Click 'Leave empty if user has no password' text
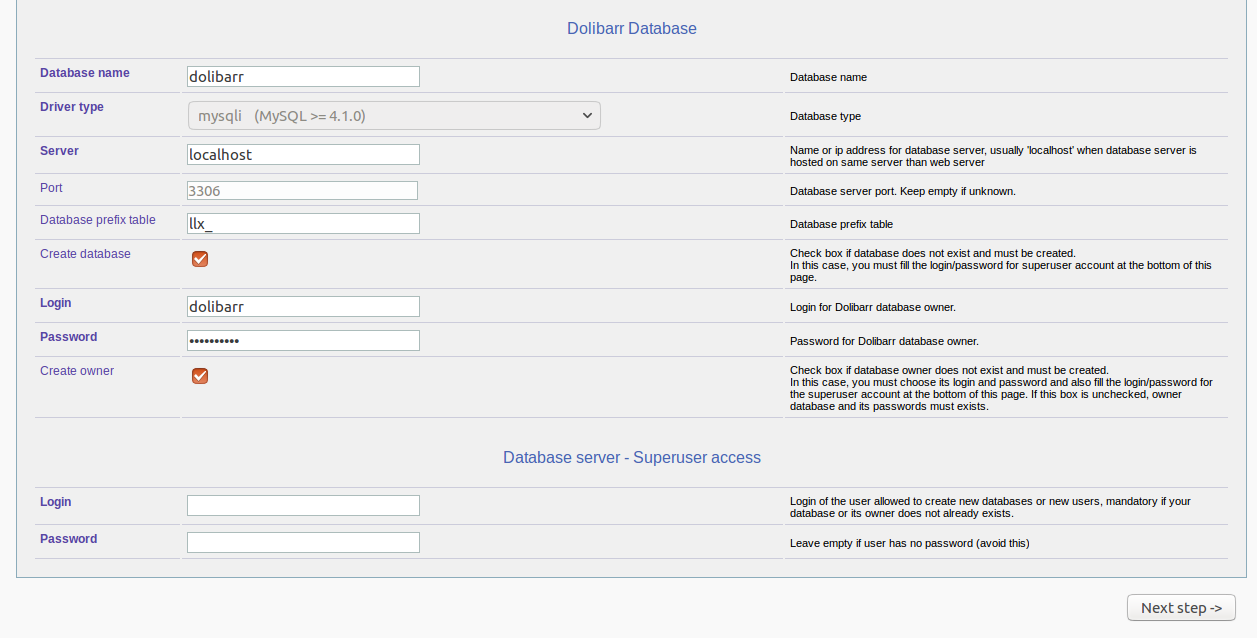The image size is (1257, 638). [x=910, y=544]
